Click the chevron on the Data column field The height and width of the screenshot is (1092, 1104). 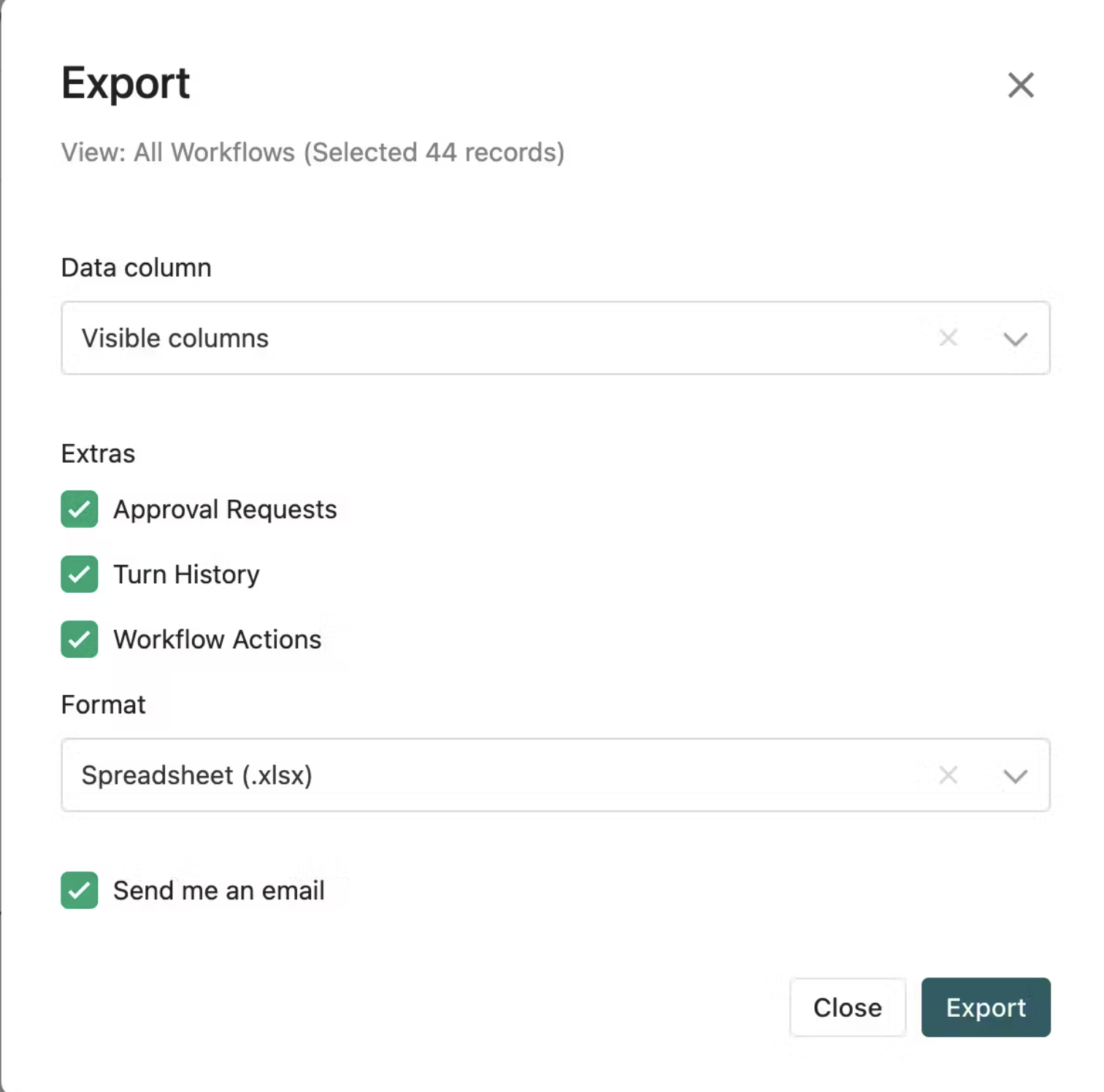(1015, 338)
